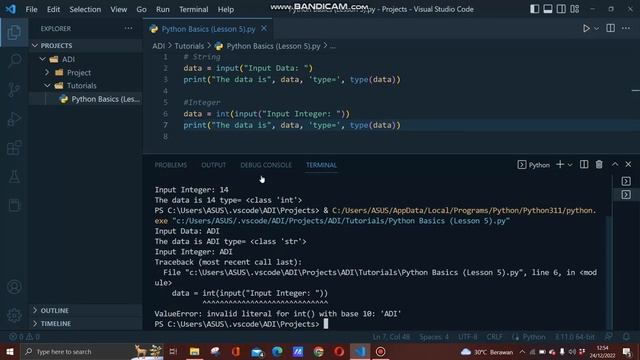Screen dimensions: 640x360
Task: Split the terminal panel
Action: pos(584,164)
